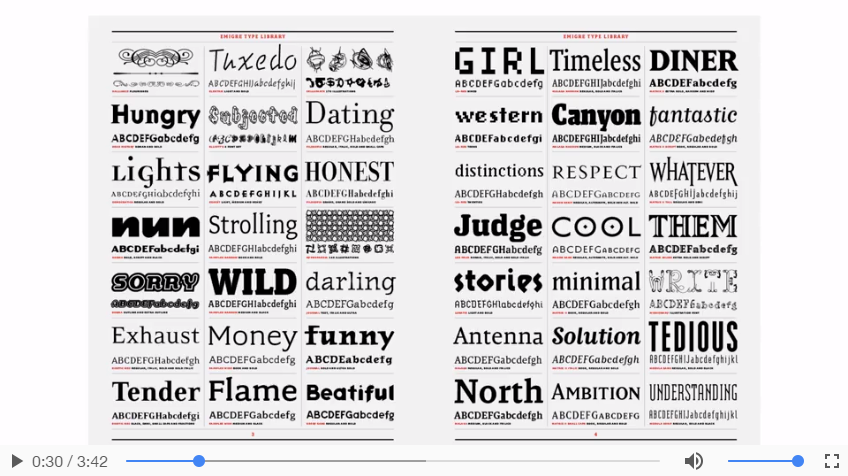Click the 'Dating' font sample
This screenshot has width=848, height=476.
pos(350,115)
